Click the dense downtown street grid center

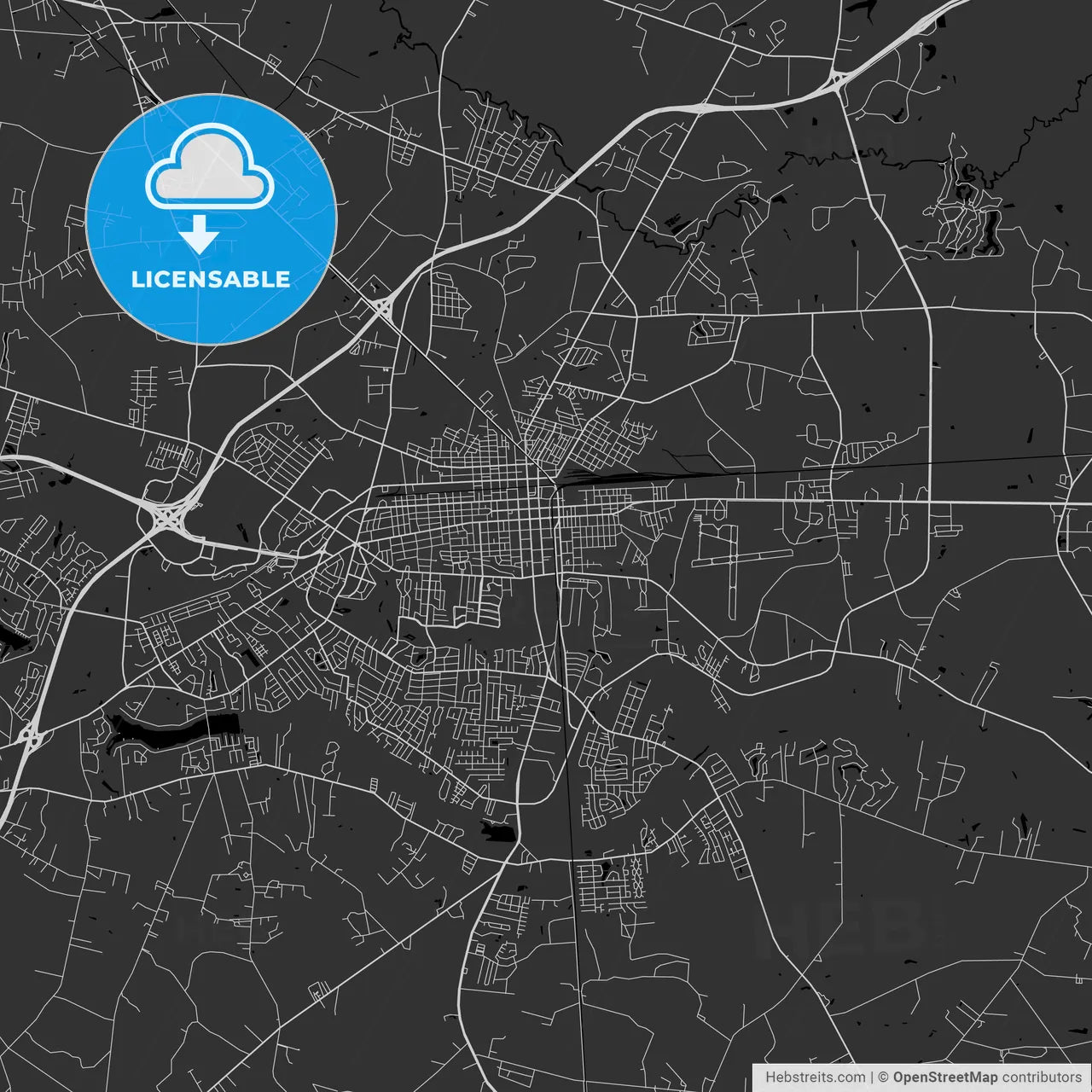[478, 520]
